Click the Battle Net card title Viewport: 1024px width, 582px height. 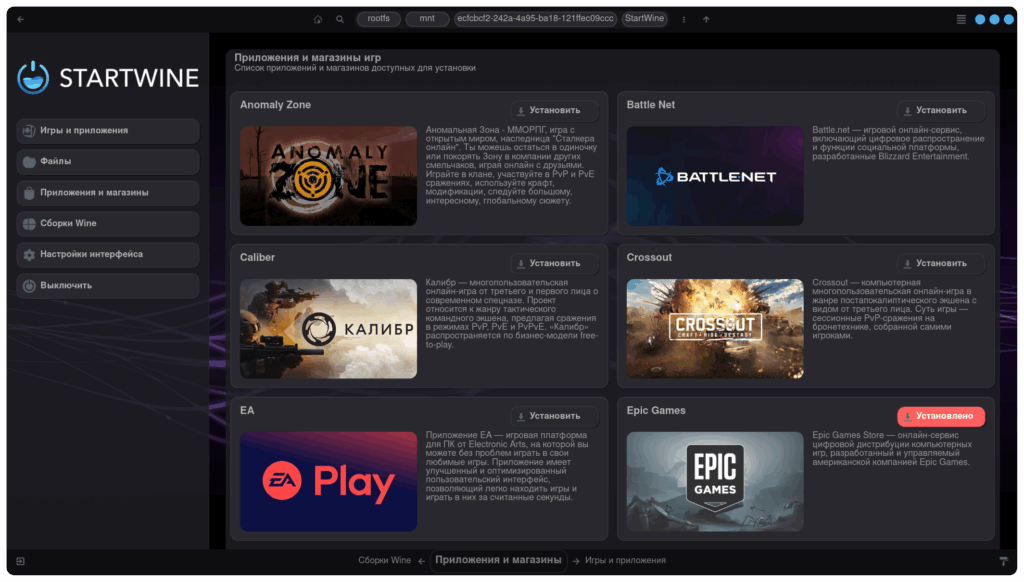[x=650, y=105]
